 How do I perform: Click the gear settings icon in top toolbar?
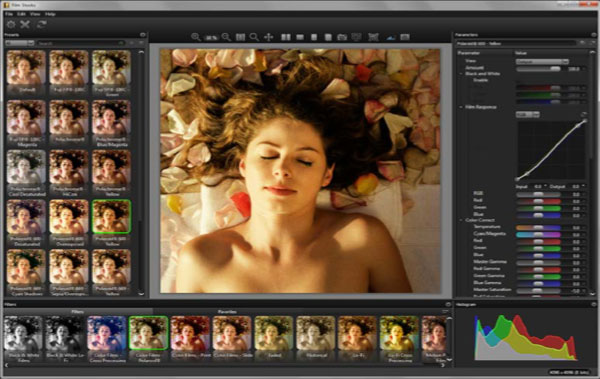point(11,25)
